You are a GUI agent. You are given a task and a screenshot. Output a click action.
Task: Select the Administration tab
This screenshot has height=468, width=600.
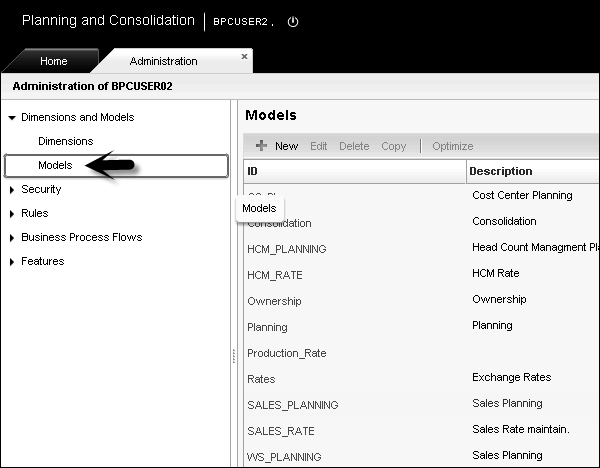point(163,61)
